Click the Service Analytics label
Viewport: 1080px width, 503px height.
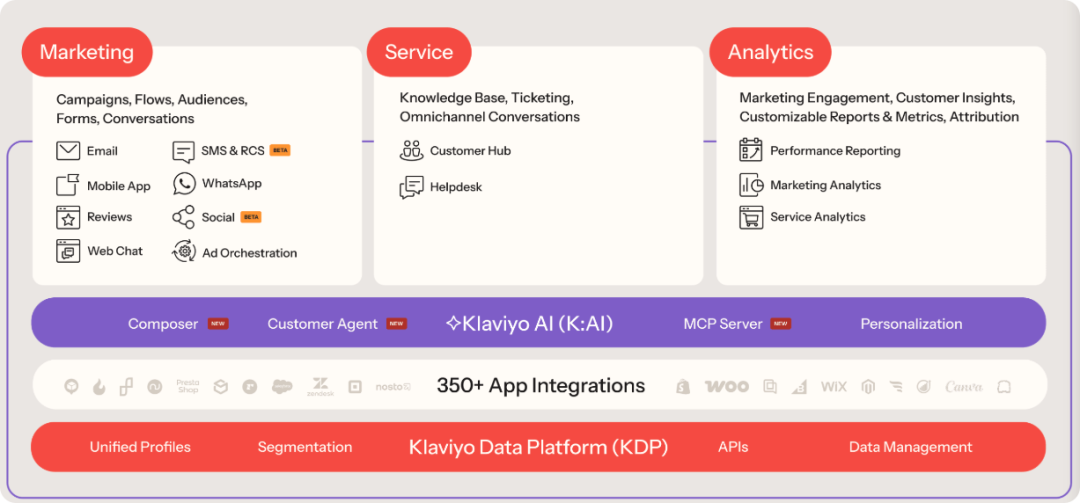(x=818, y=217)
